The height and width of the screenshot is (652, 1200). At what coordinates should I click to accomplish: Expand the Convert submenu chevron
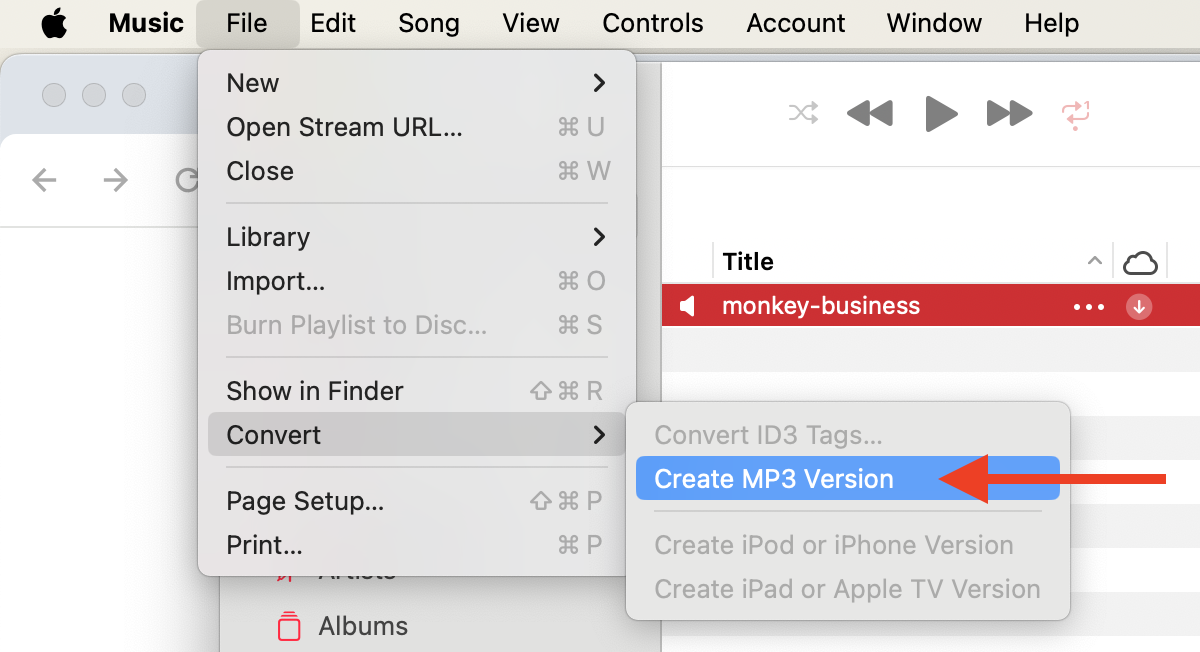[600, 435]
